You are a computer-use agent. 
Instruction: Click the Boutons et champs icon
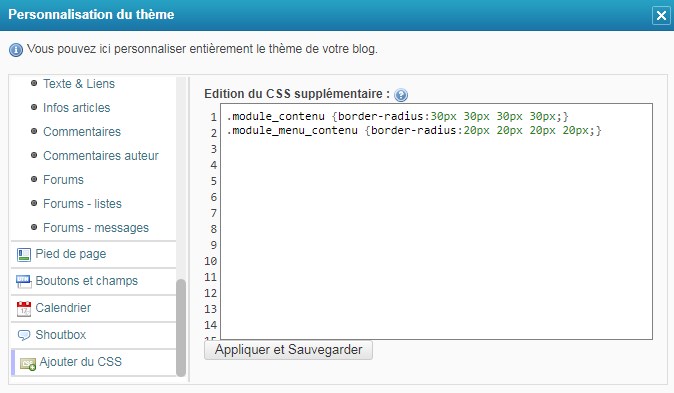pyautogui.click(x=24, y=282)
